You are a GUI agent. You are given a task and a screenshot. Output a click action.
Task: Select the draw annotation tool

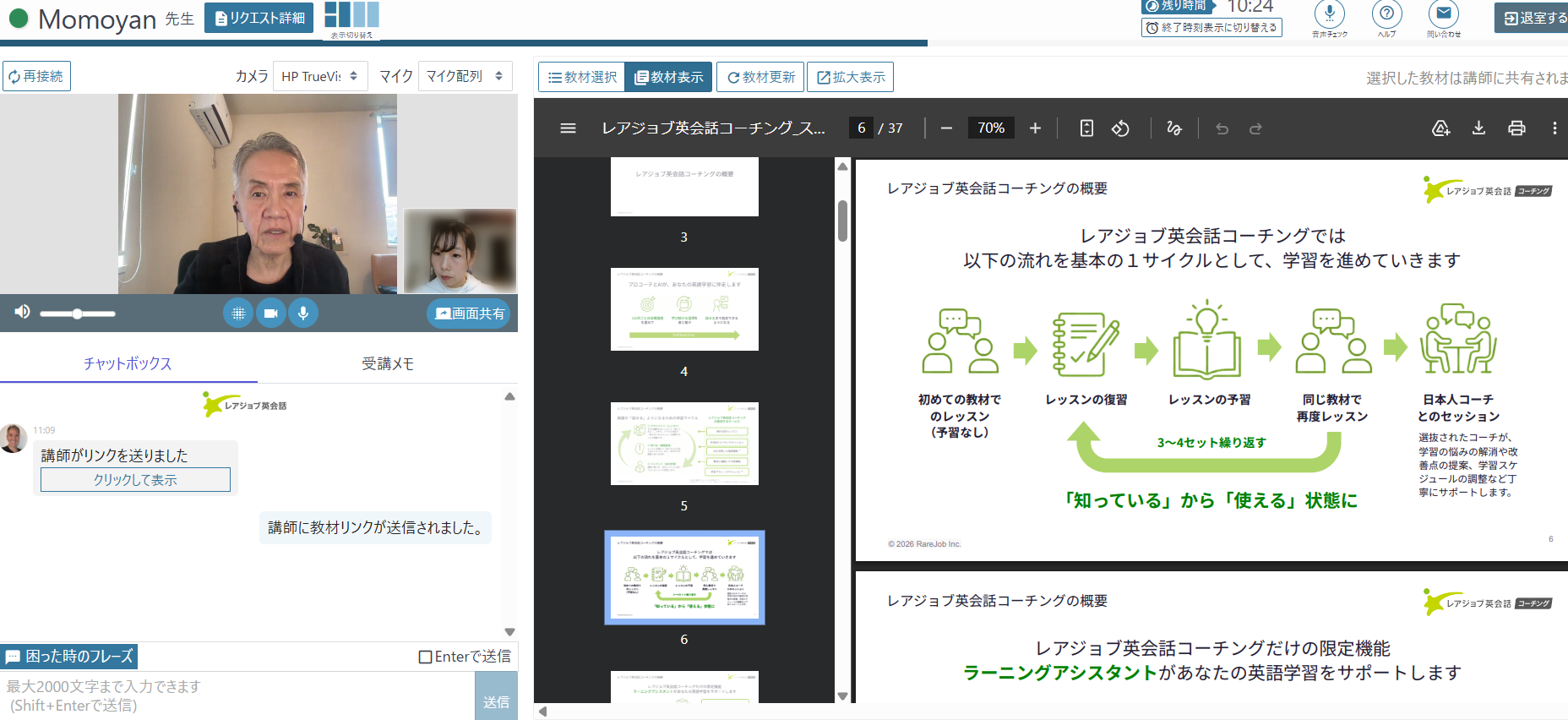click(1174, 128)
